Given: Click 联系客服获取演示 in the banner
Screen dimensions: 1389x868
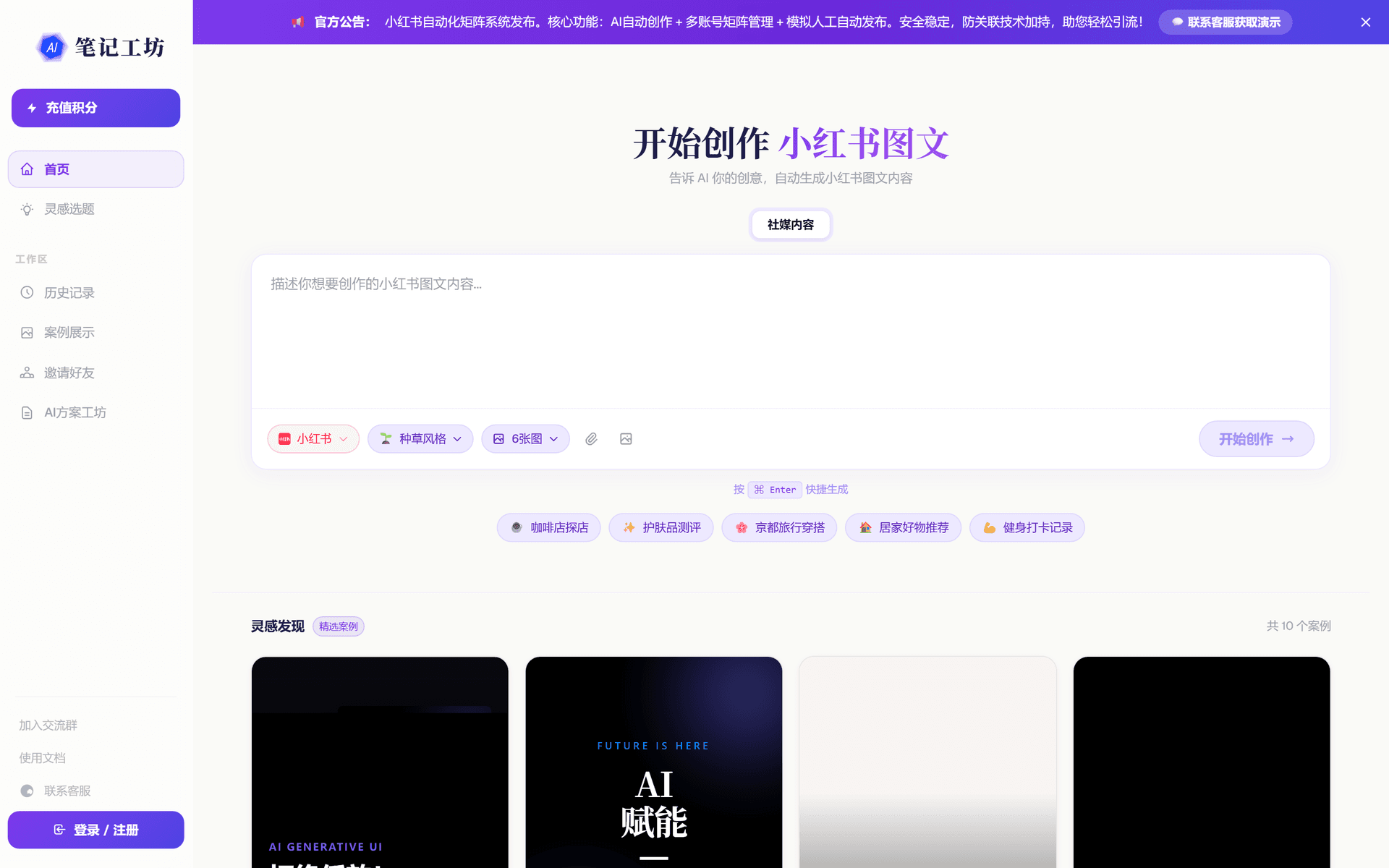Looking at the screenshot, I should point(1225,22).
